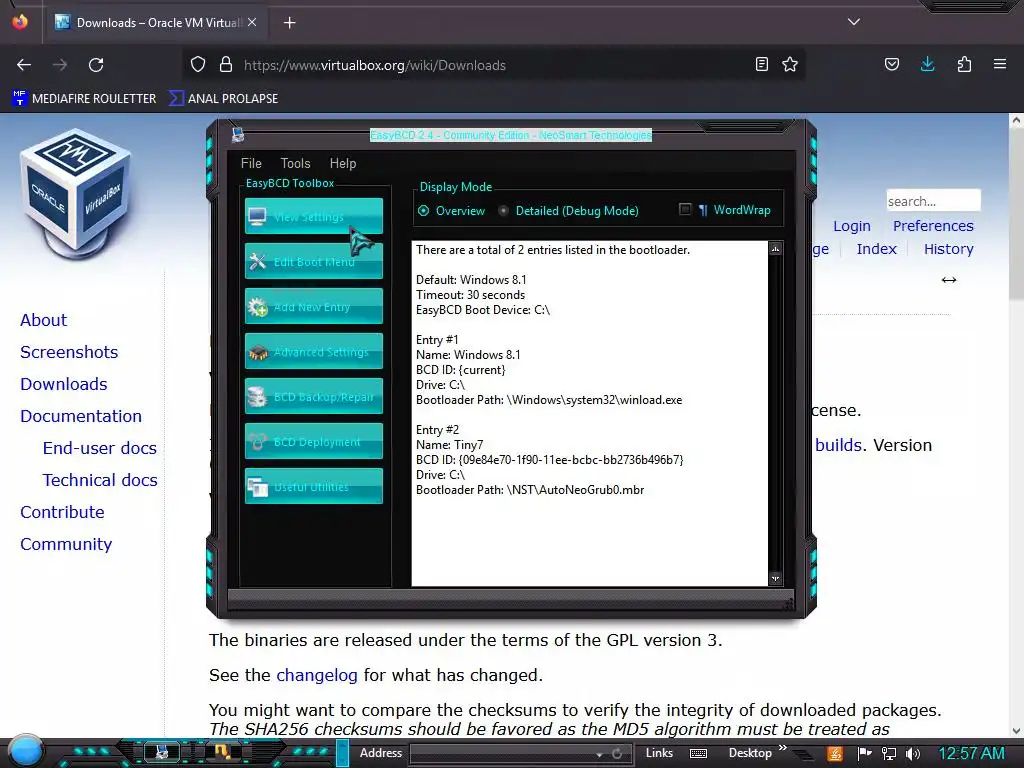Open the changelog link
The image size is (1024, 768).
[317, 675]
